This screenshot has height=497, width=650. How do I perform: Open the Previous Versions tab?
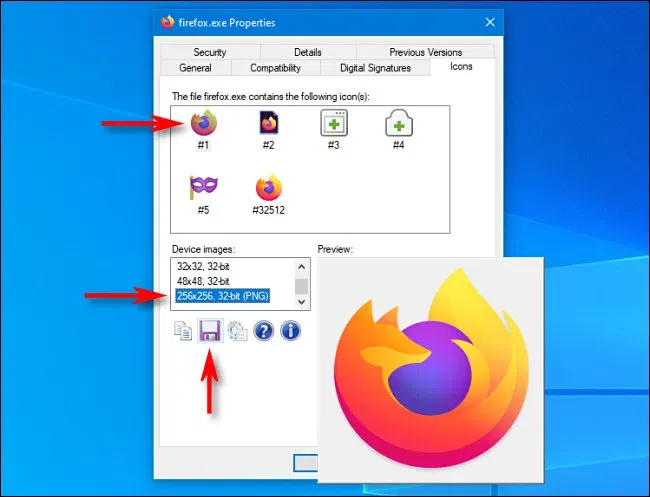click(x=425, y=52)
